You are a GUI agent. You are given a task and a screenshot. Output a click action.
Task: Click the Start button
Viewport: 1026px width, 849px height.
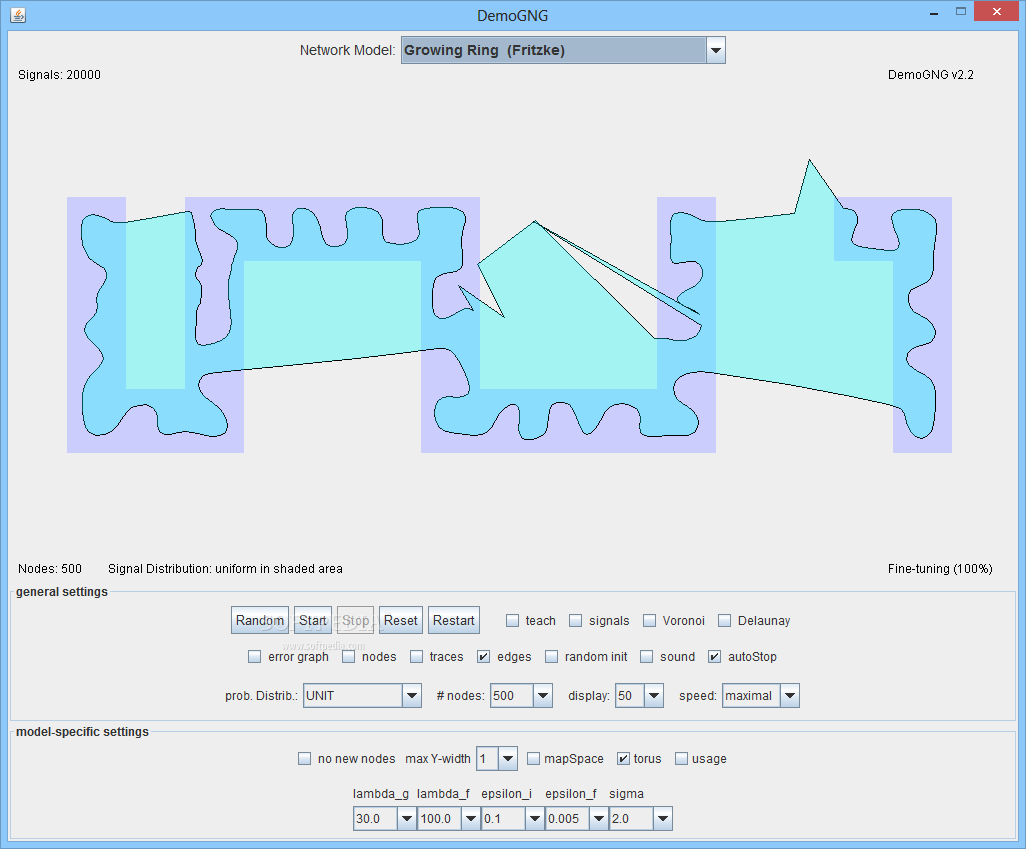313,621
